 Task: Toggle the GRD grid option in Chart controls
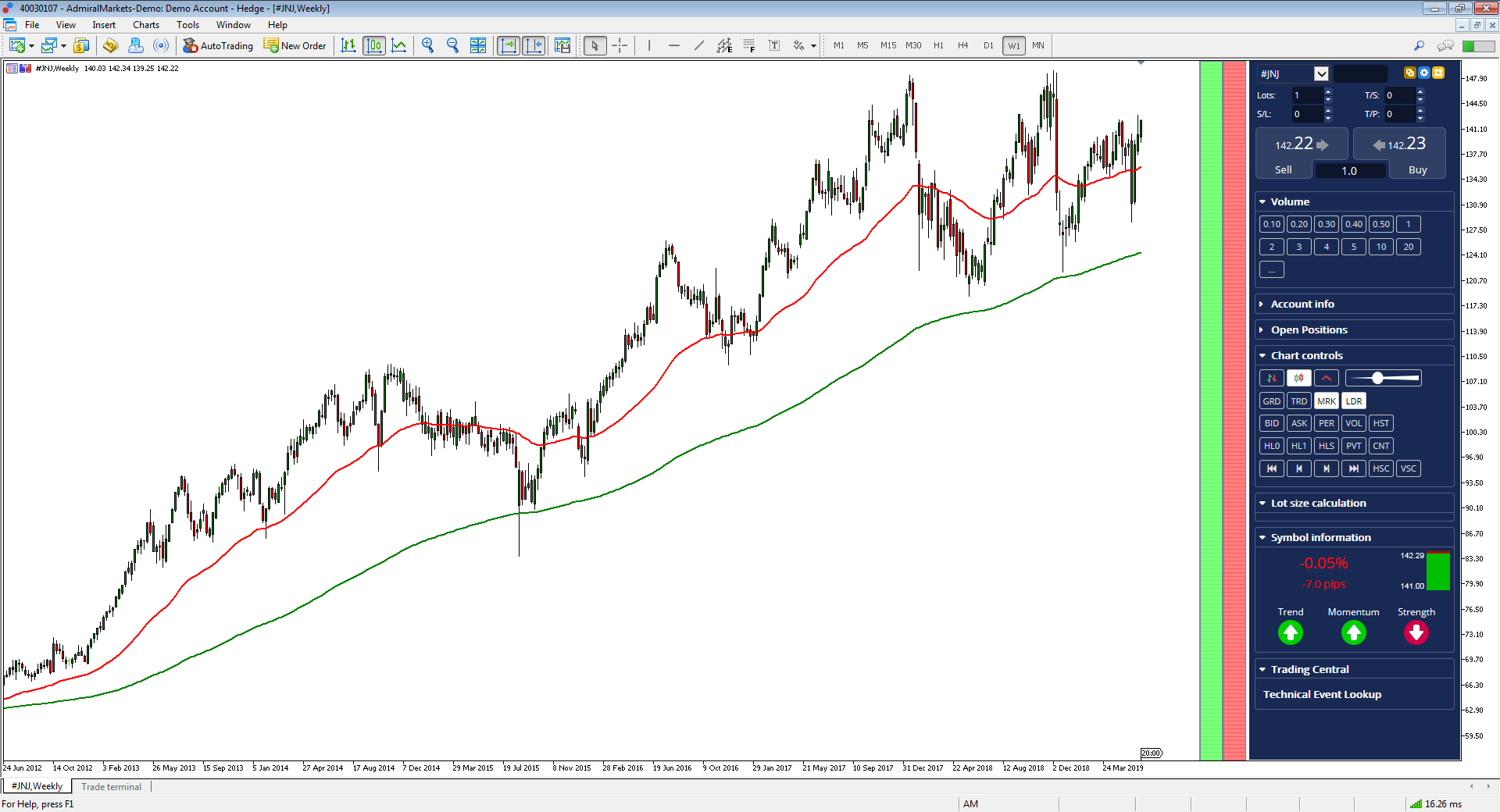click(x=1271, y=401)
